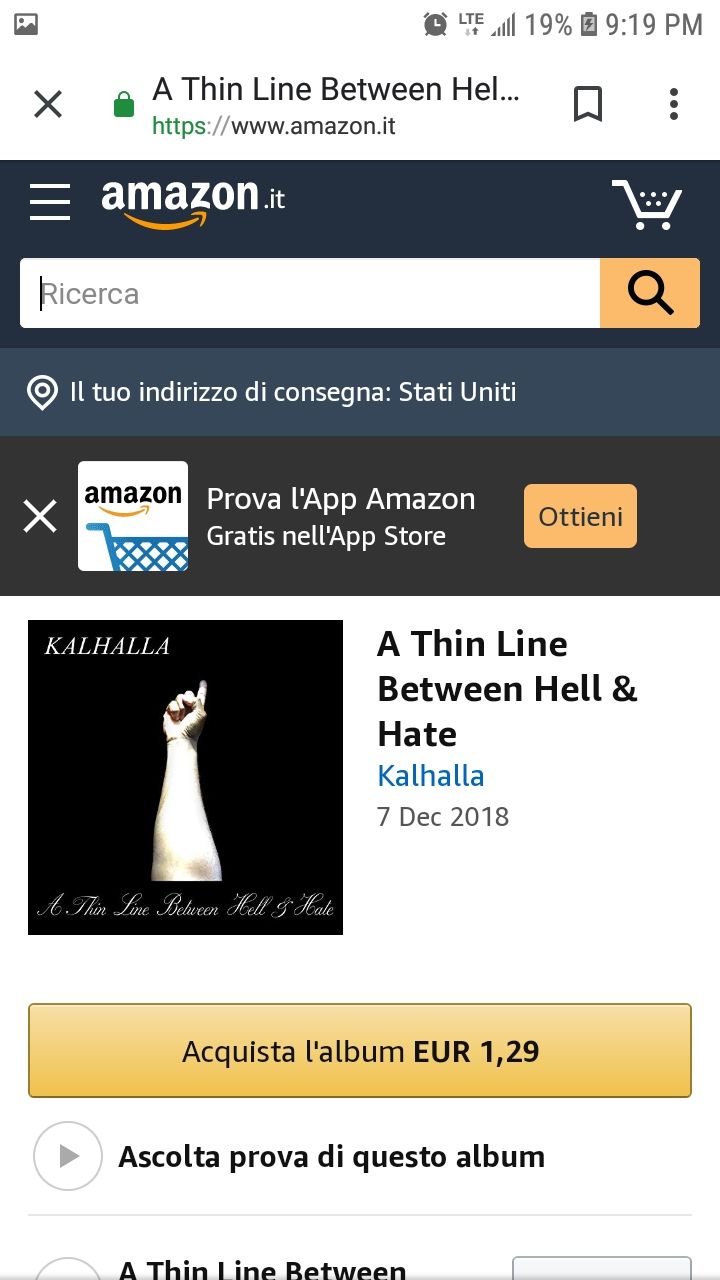720x1280 pixels.
Task: Open the Kalhalla artist link
Action: click(431, 776)
